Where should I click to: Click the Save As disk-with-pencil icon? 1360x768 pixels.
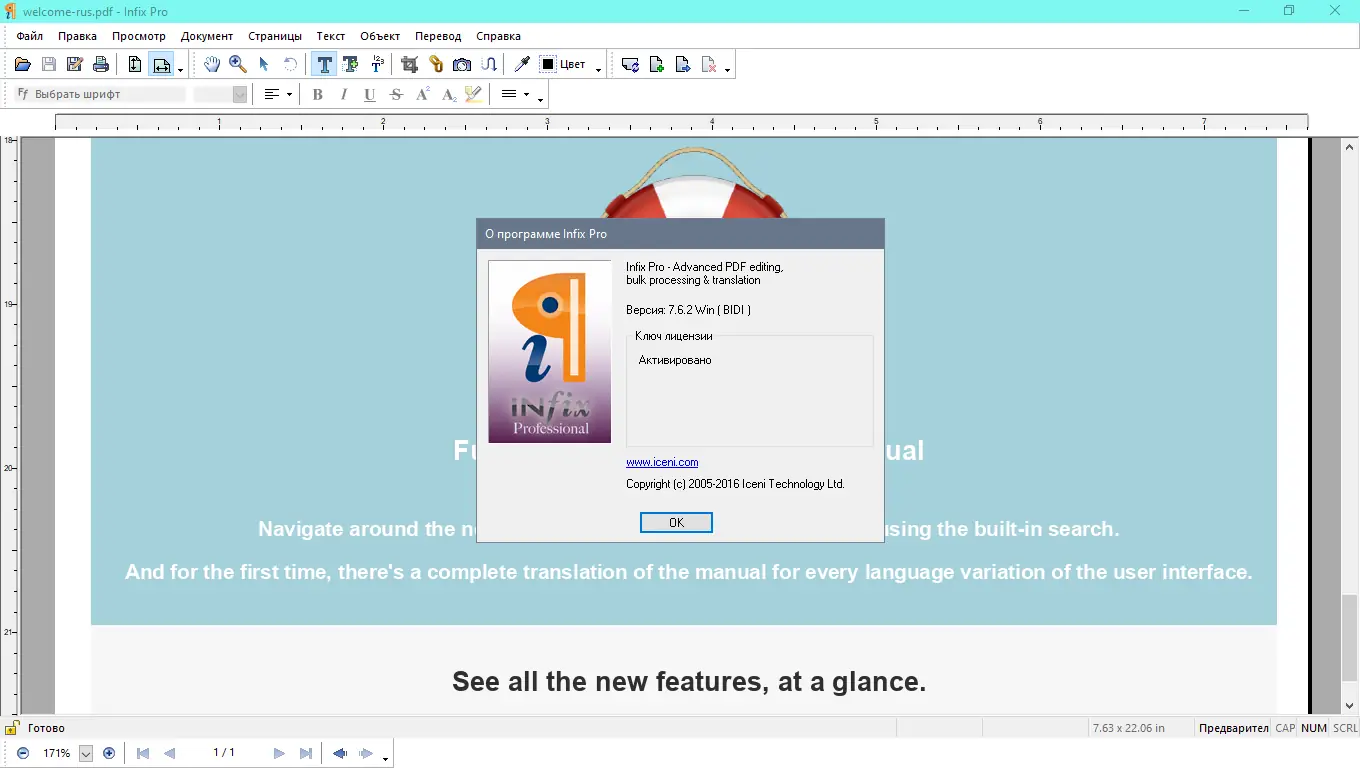74,65
